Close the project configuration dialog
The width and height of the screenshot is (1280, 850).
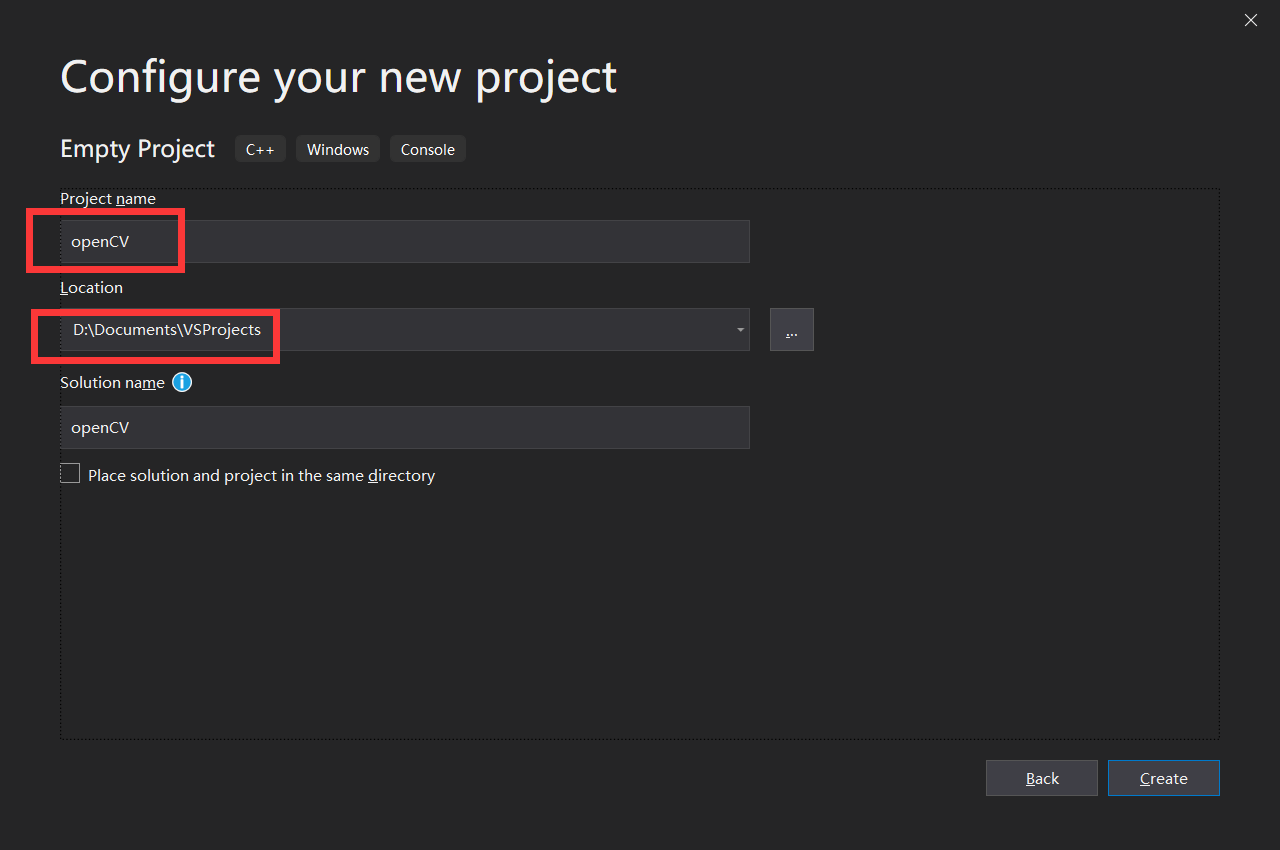(x=1250, y=20)
